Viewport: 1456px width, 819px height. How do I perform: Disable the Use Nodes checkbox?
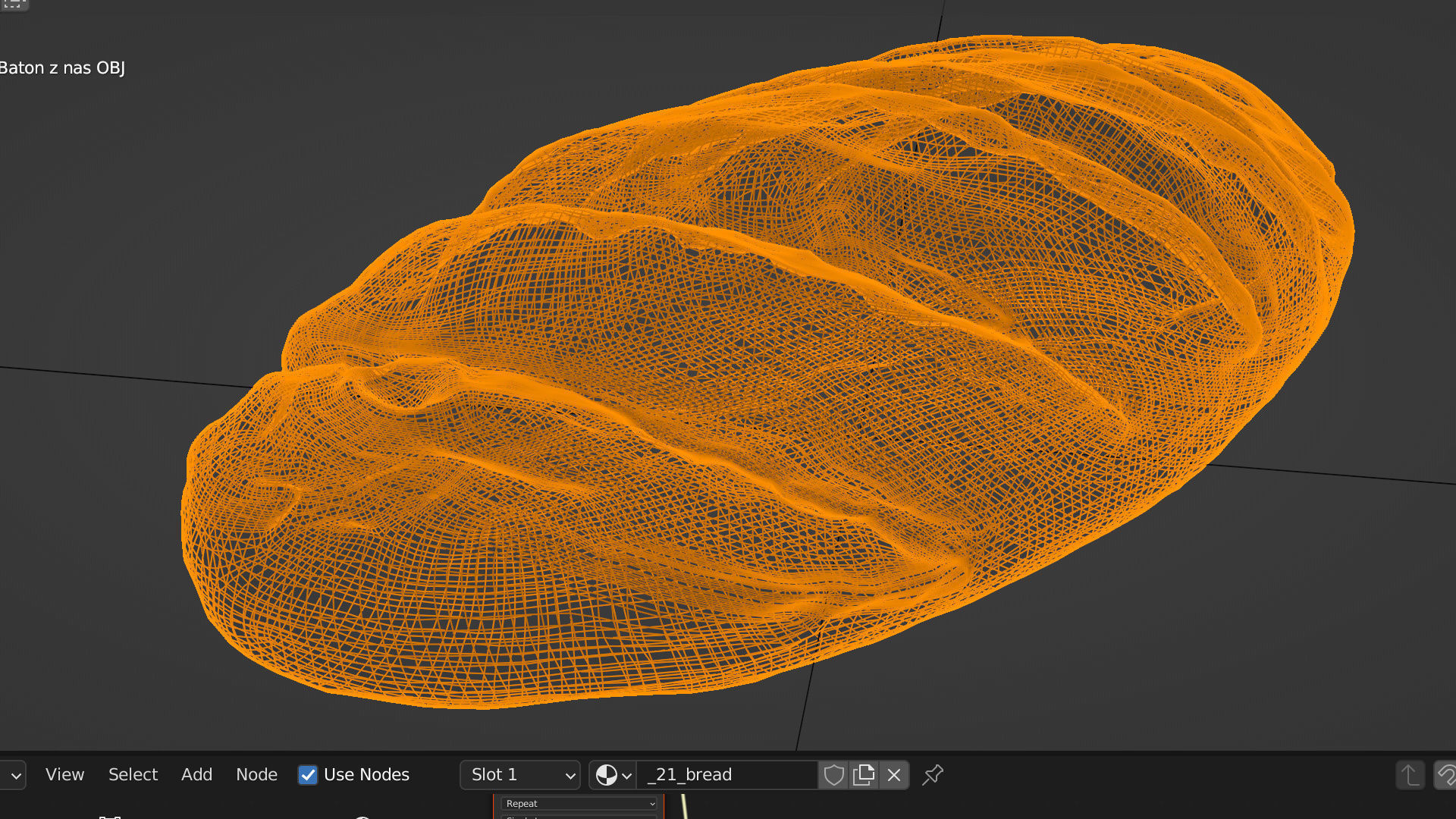coord(308,775)
